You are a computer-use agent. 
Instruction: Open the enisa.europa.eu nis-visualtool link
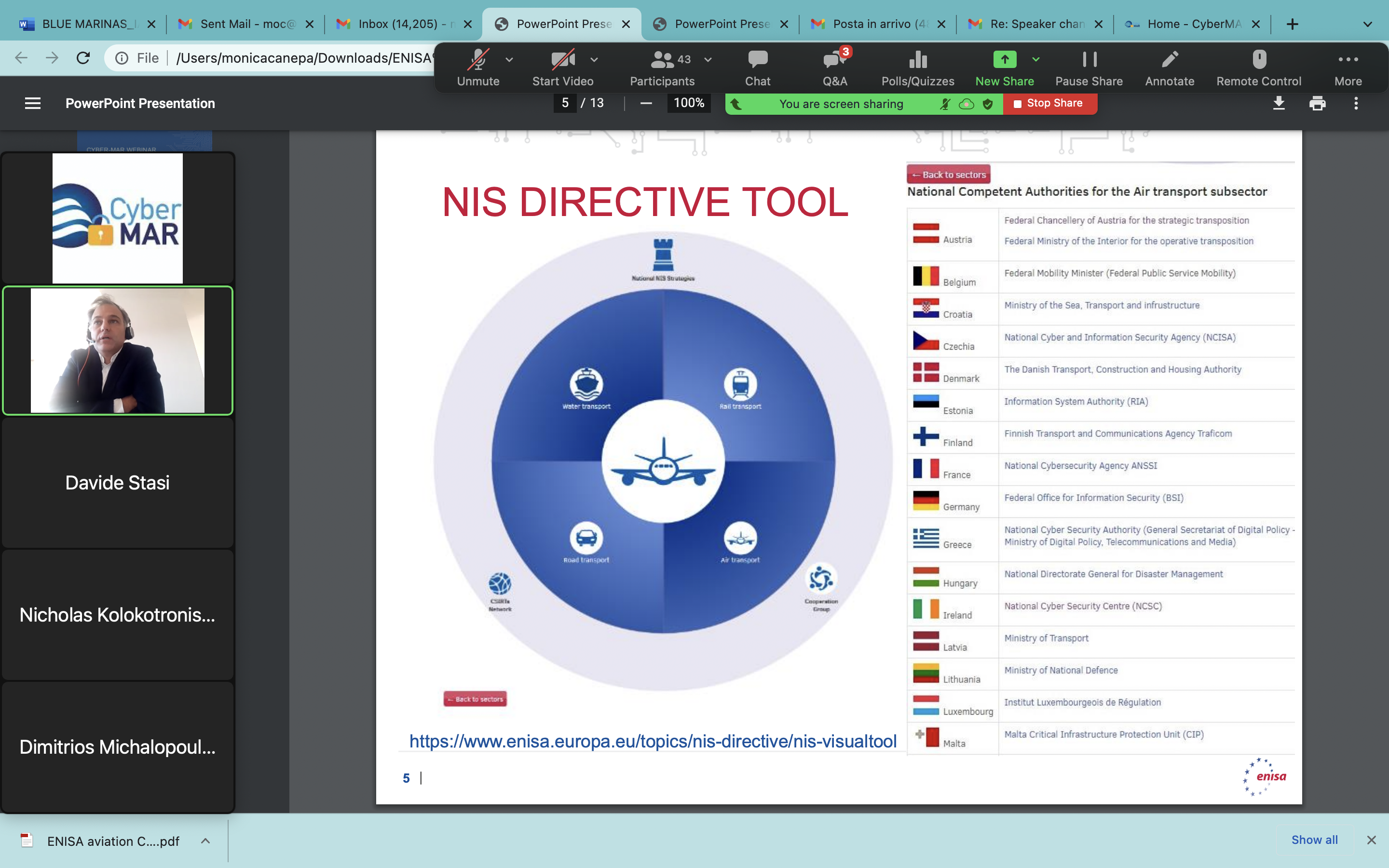coord(653,741)
